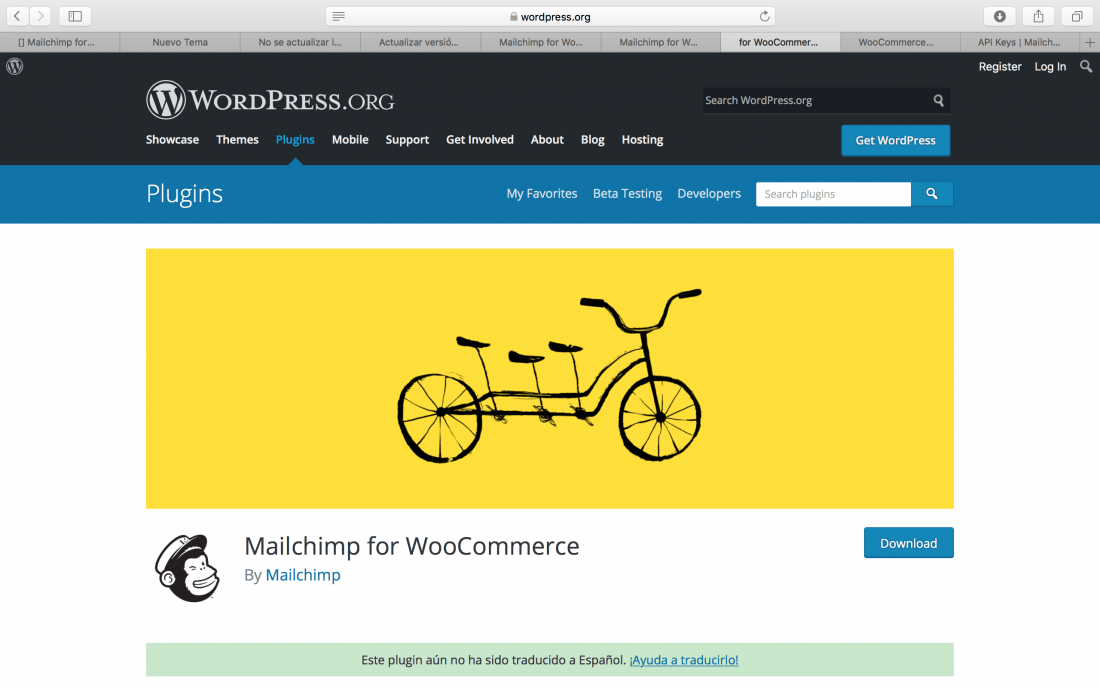The height and width of the screenshot is (688, 1100).
Task: Open Reader view icon in address bar
Action: click(338, 16)
